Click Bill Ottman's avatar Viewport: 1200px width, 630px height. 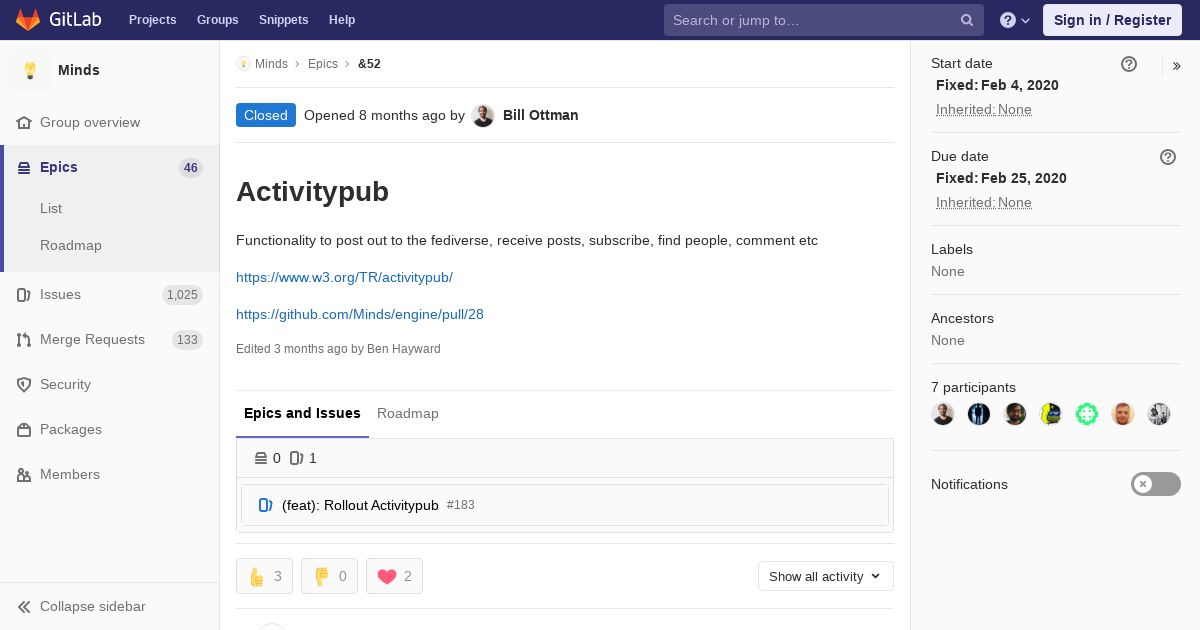(483, 115)
